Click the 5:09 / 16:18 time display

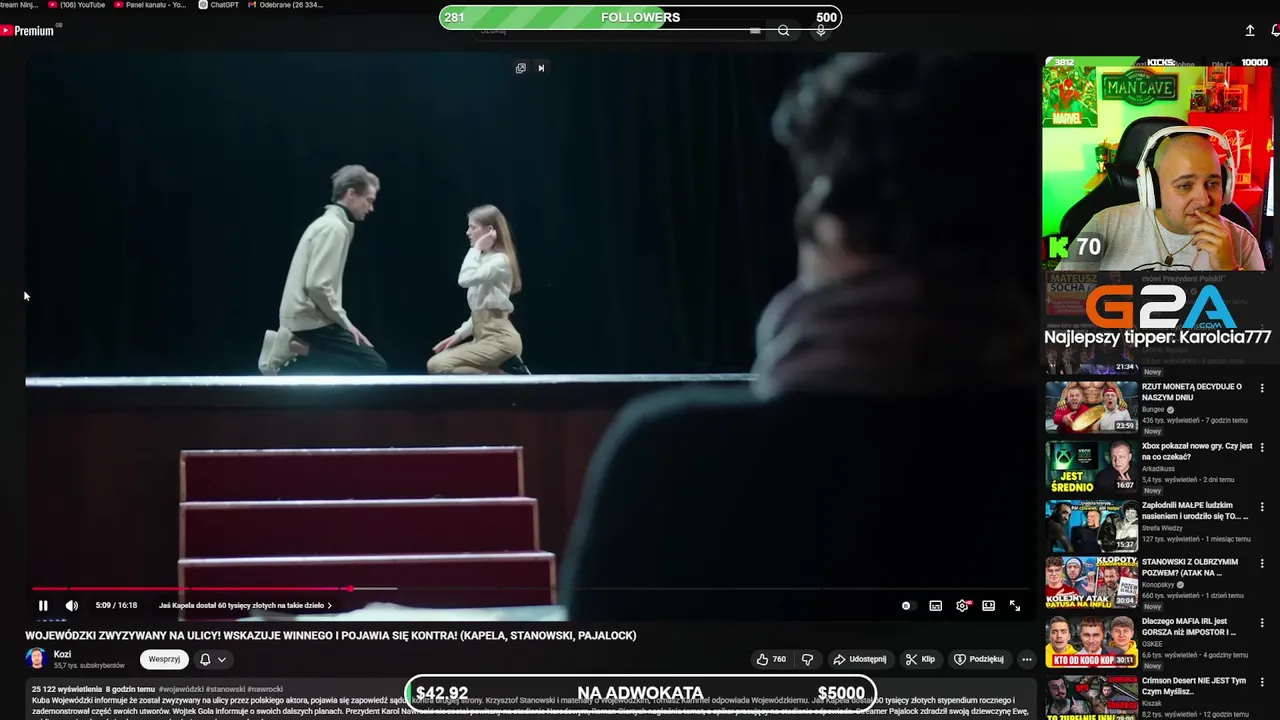[x=116, y=605]
